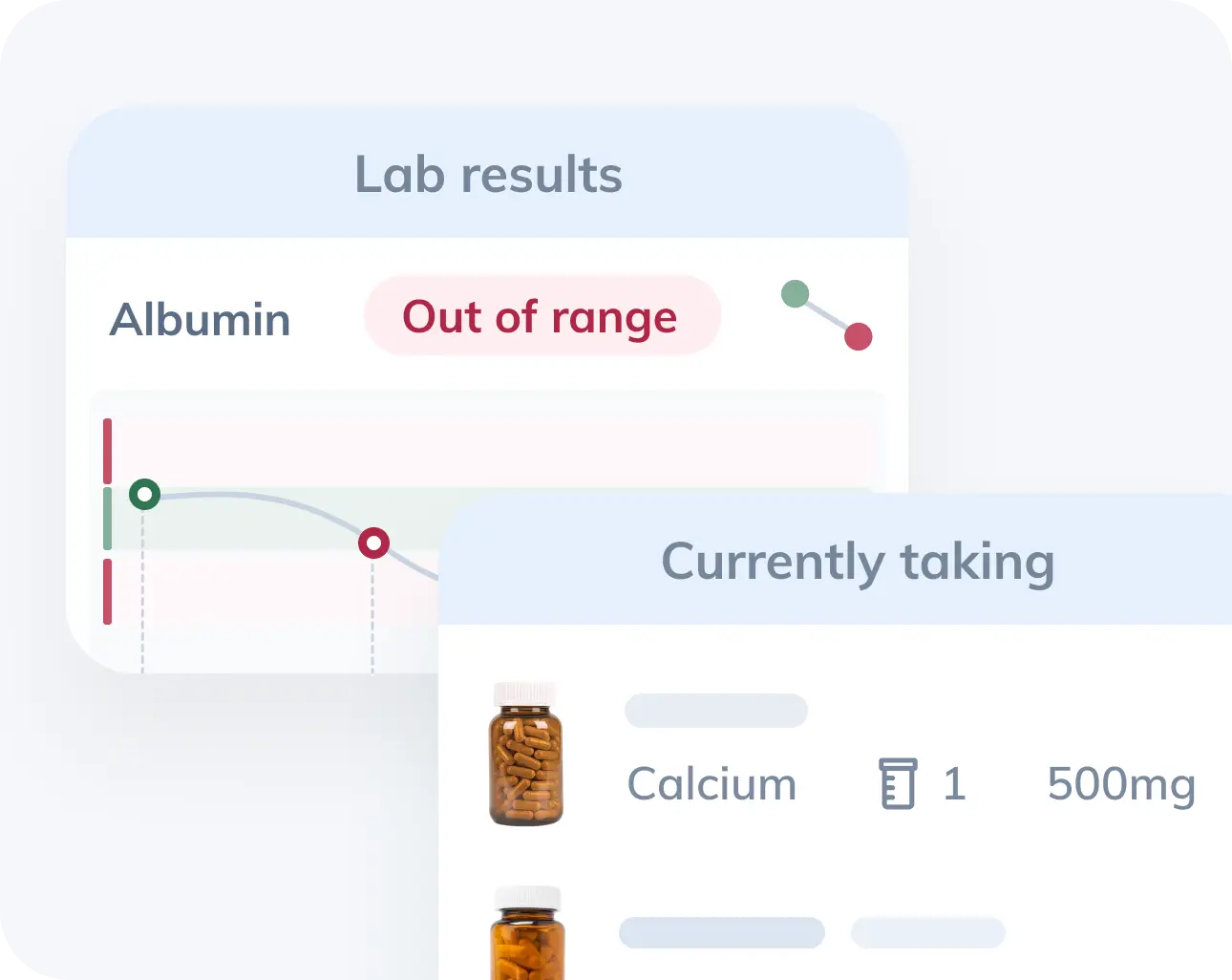Open the trend icon with green and red dots
Image resolution: width=1232 pixels, height=980 pixels.
[827, 315]
